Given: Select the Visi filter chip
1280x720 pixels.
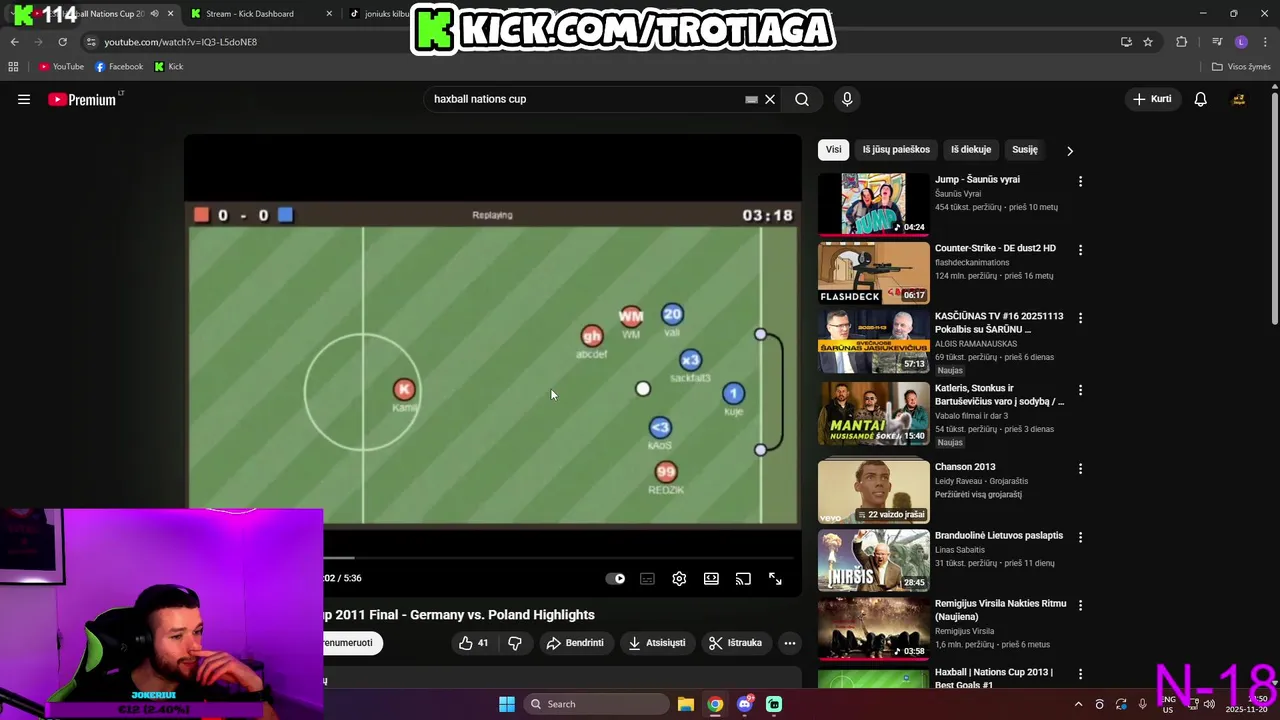Looking at the screenshot, I should click(x=833, y=150).
